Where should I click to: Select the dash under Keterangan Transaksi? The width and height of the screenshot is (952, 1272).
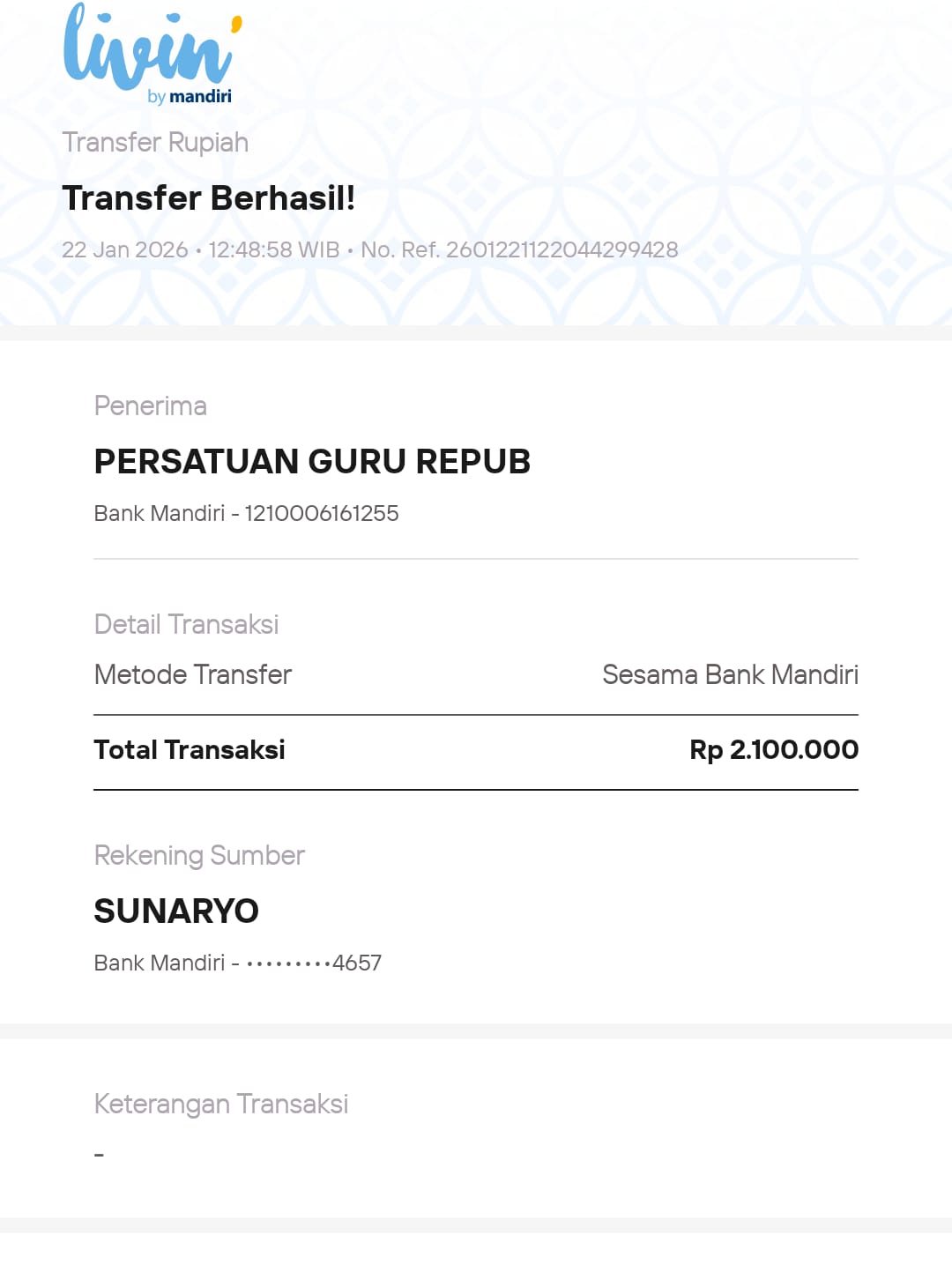(99, 1154)
